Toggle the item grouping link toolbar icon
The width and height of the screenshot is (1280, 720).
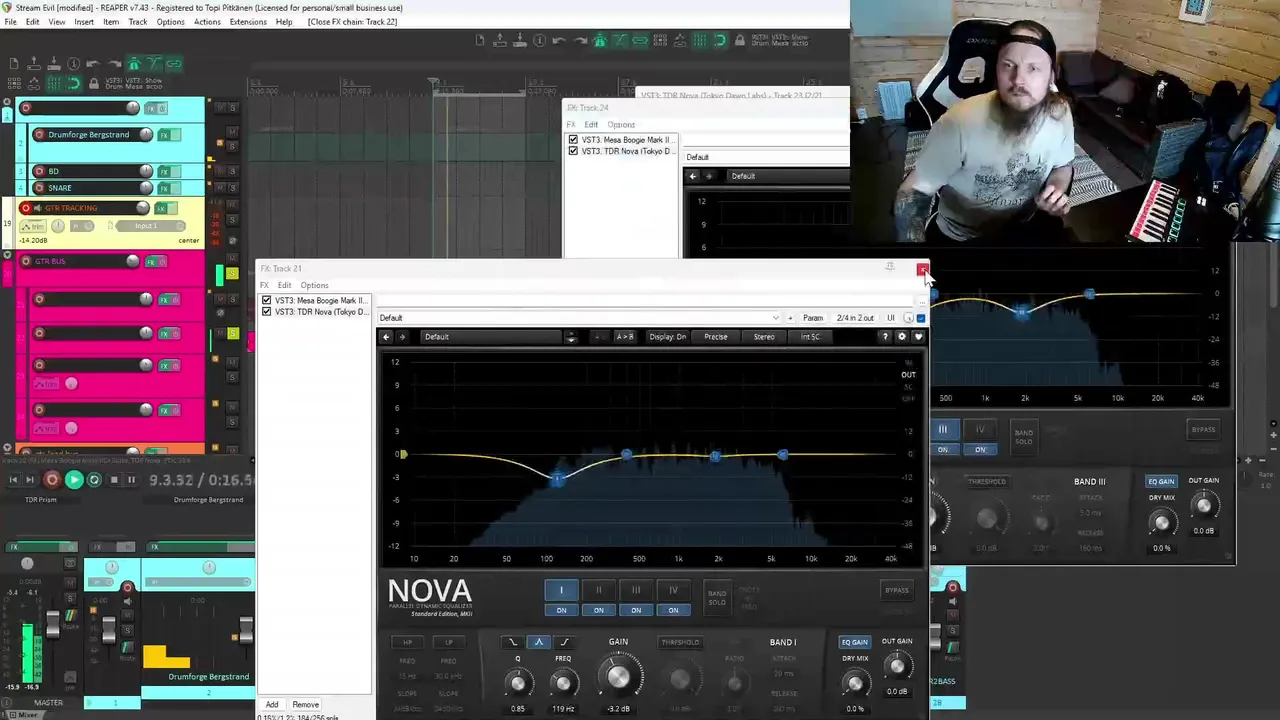(174, 63)
